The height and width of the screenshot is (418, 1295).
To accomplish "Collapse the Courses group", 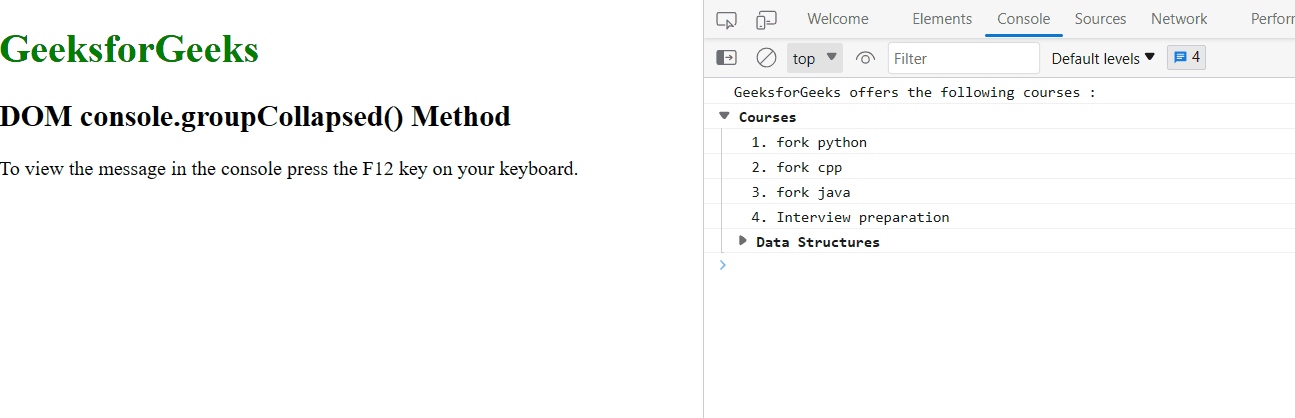I will (x=724, y=117).
